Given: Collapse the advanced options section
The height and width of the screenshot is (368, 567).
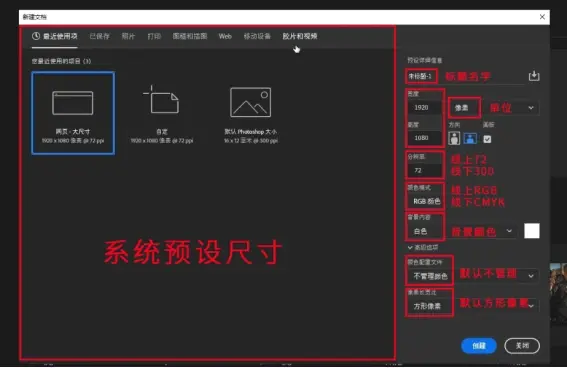Looking at the screenshot, I should [x=410, y=248].
